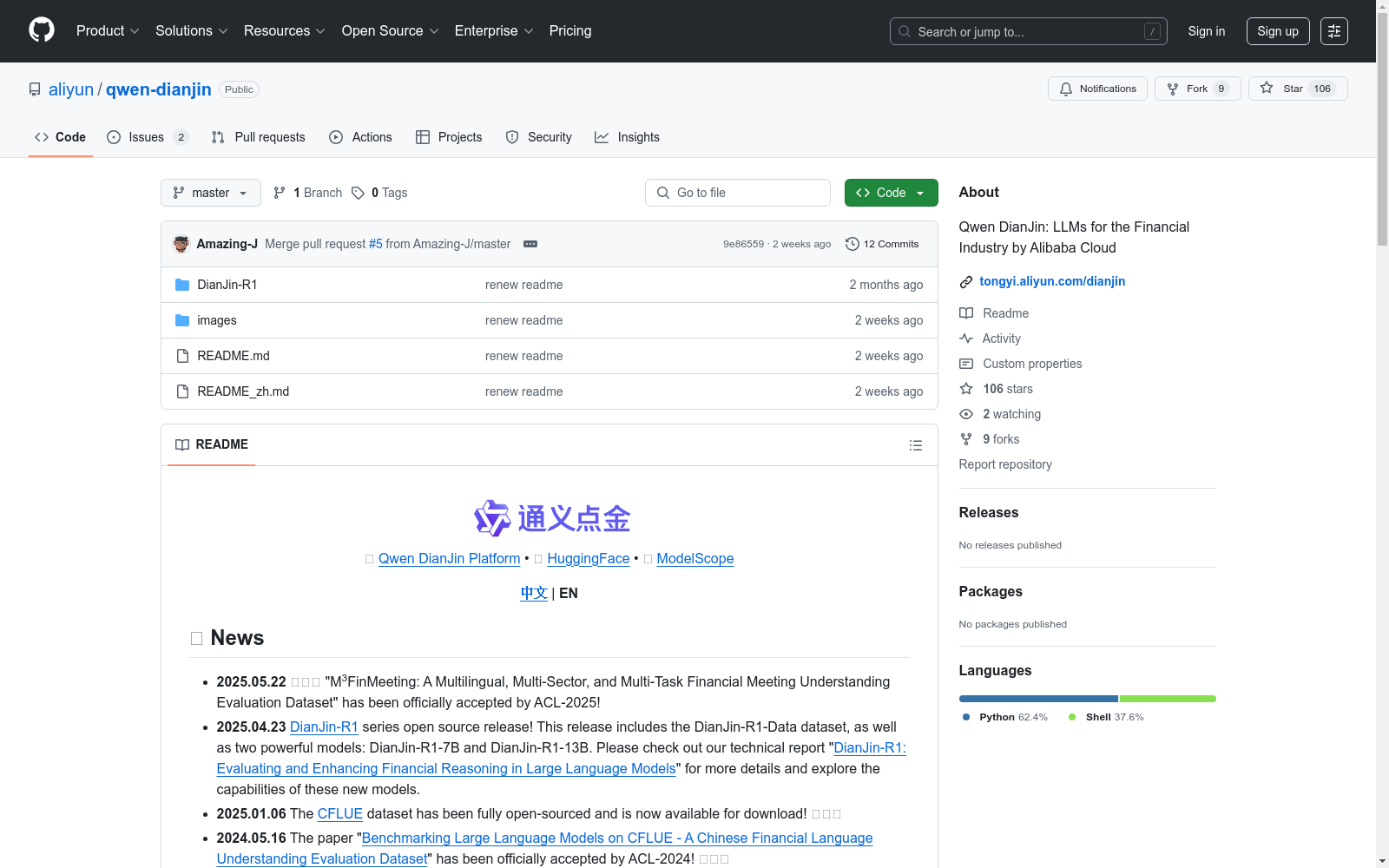
Task: Click the tag icon beside Tags
Action: 358,193
